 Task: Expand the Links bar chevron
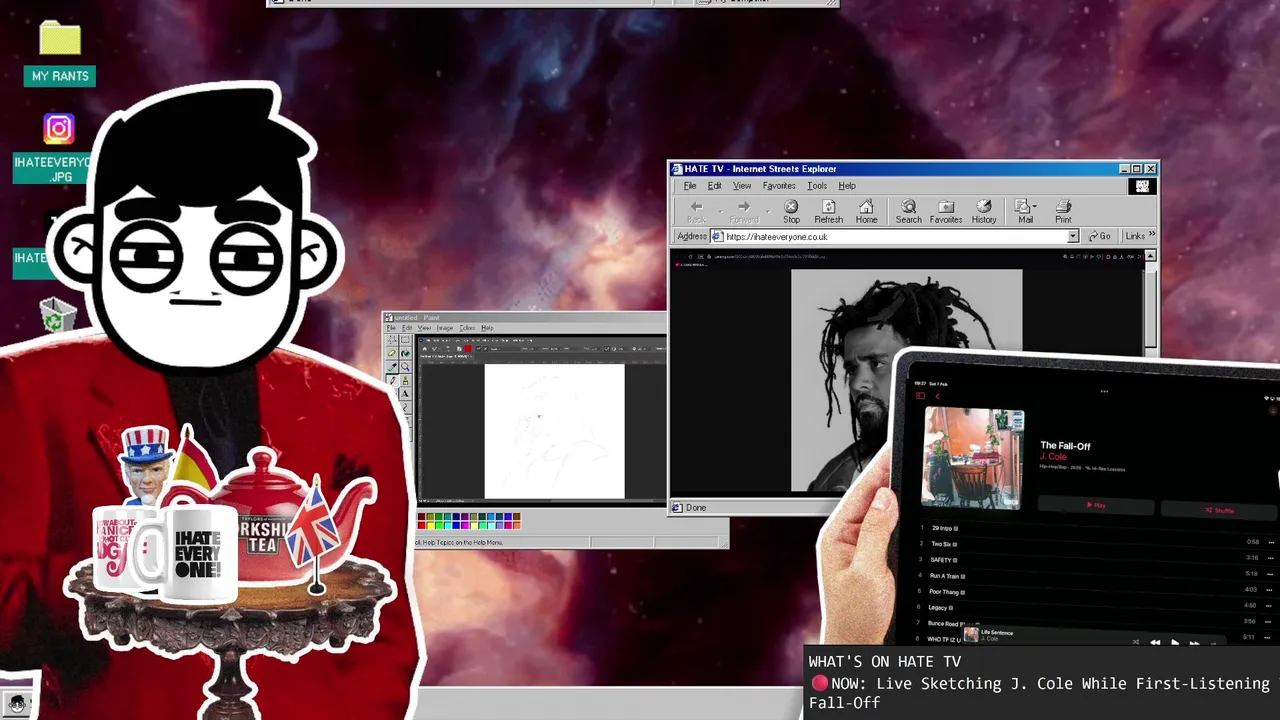tap(1151, 235)
